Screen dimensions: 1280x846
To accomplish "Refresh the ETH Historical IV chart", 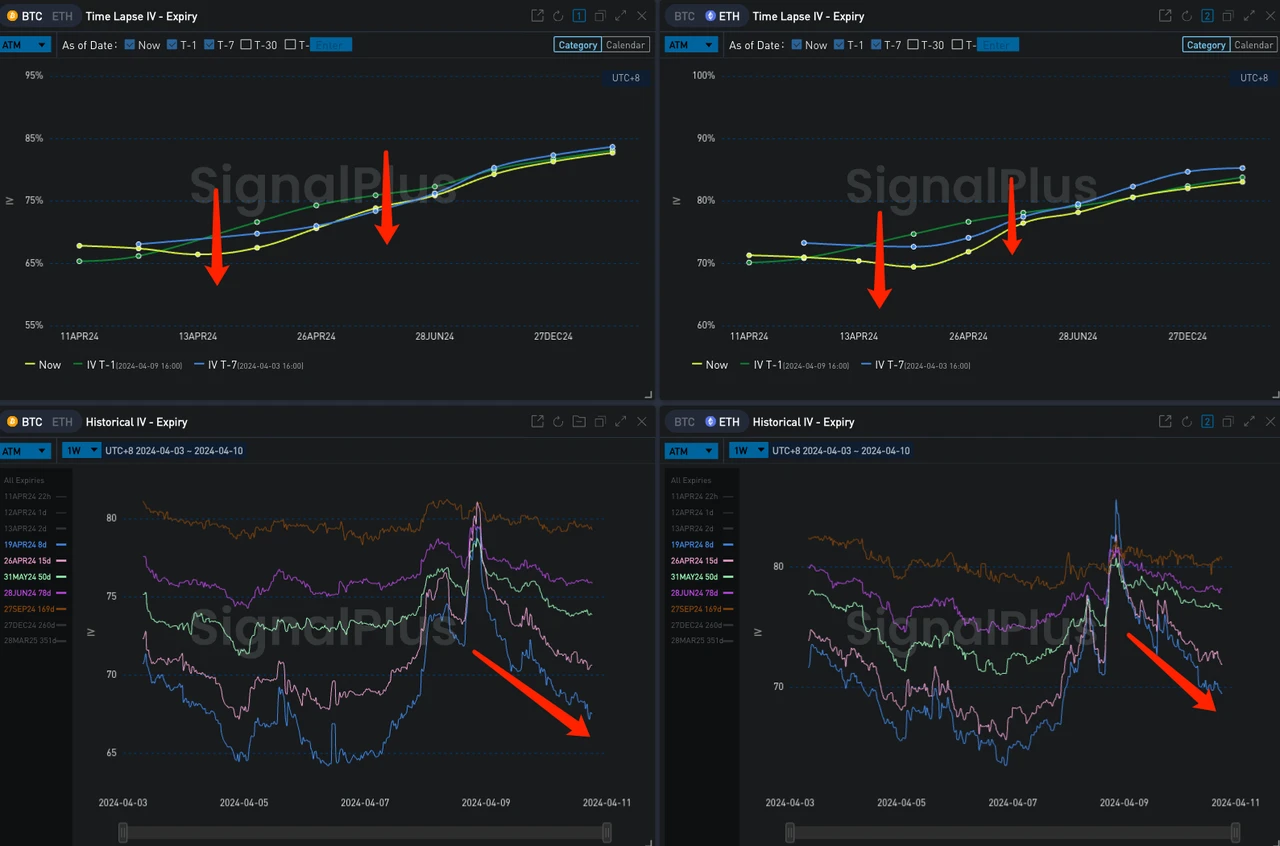I will pyautogui.click(x=1185, y=421).
